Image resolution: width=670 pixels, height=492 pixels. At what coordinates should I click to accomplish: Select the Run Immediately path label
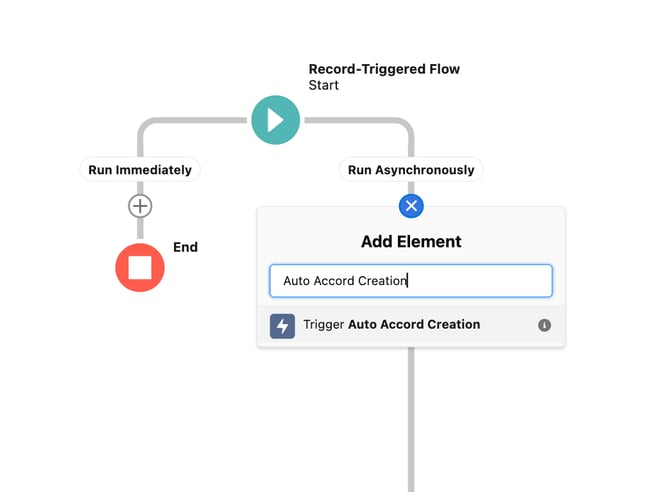coord(140,170)
